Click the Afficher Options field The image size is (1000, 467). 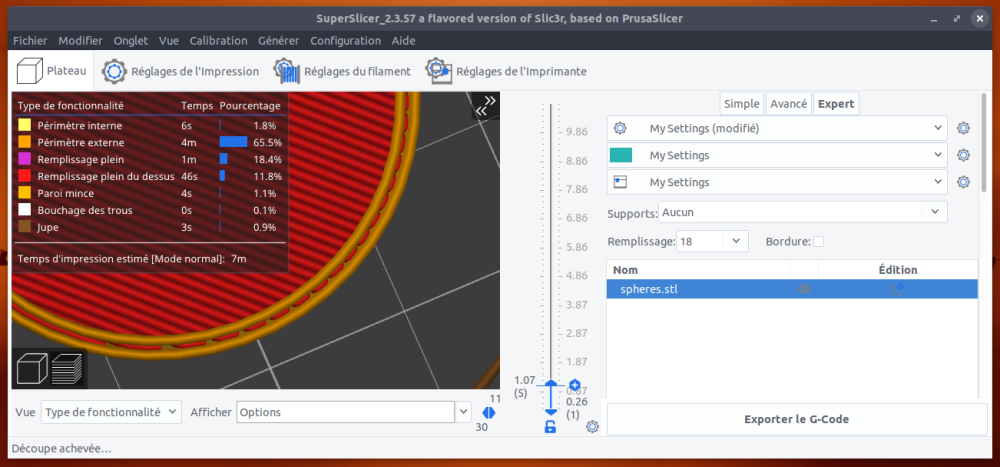tap(346, 412)
